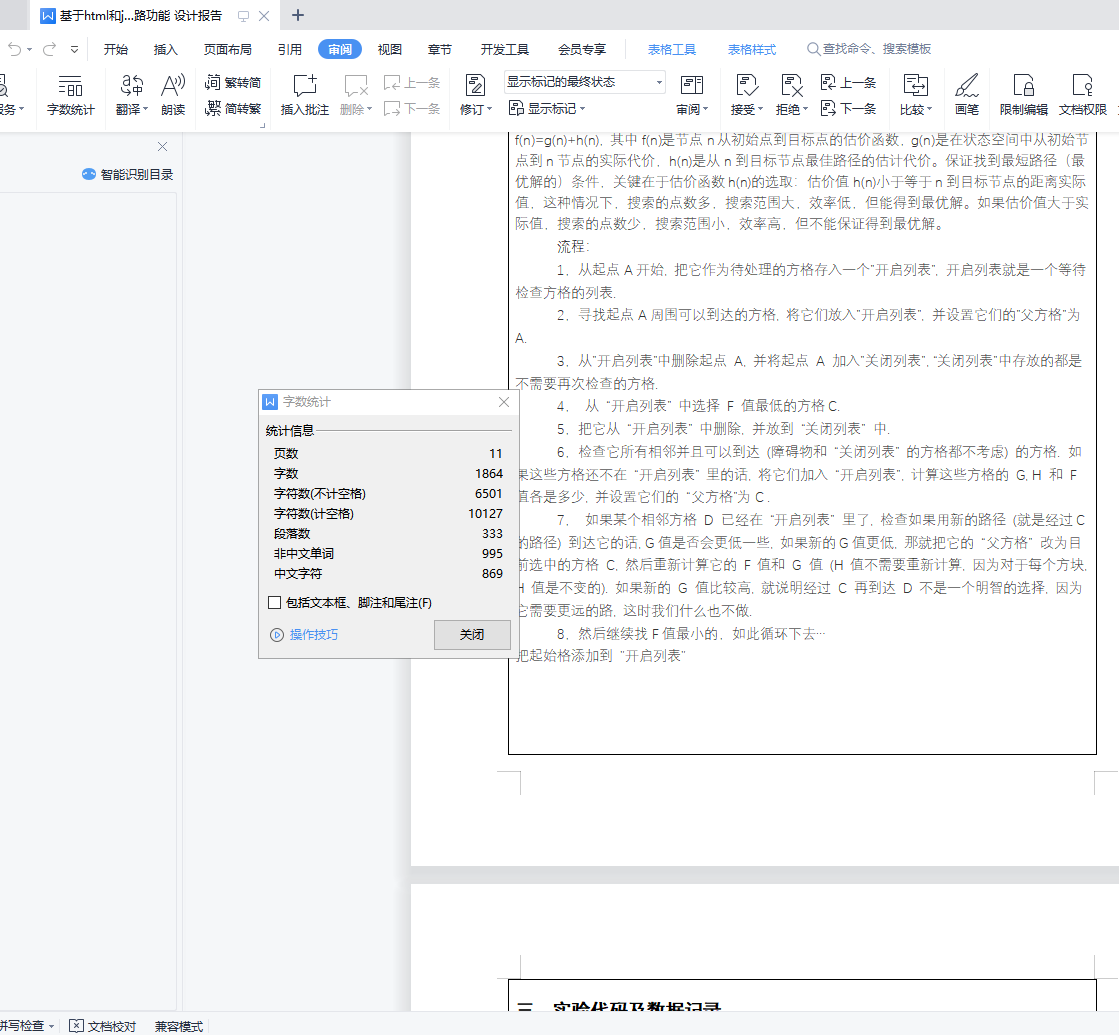Convert text with 简转繁
The height and width of the screenshot is (1035, 1119).
(233, 108)
